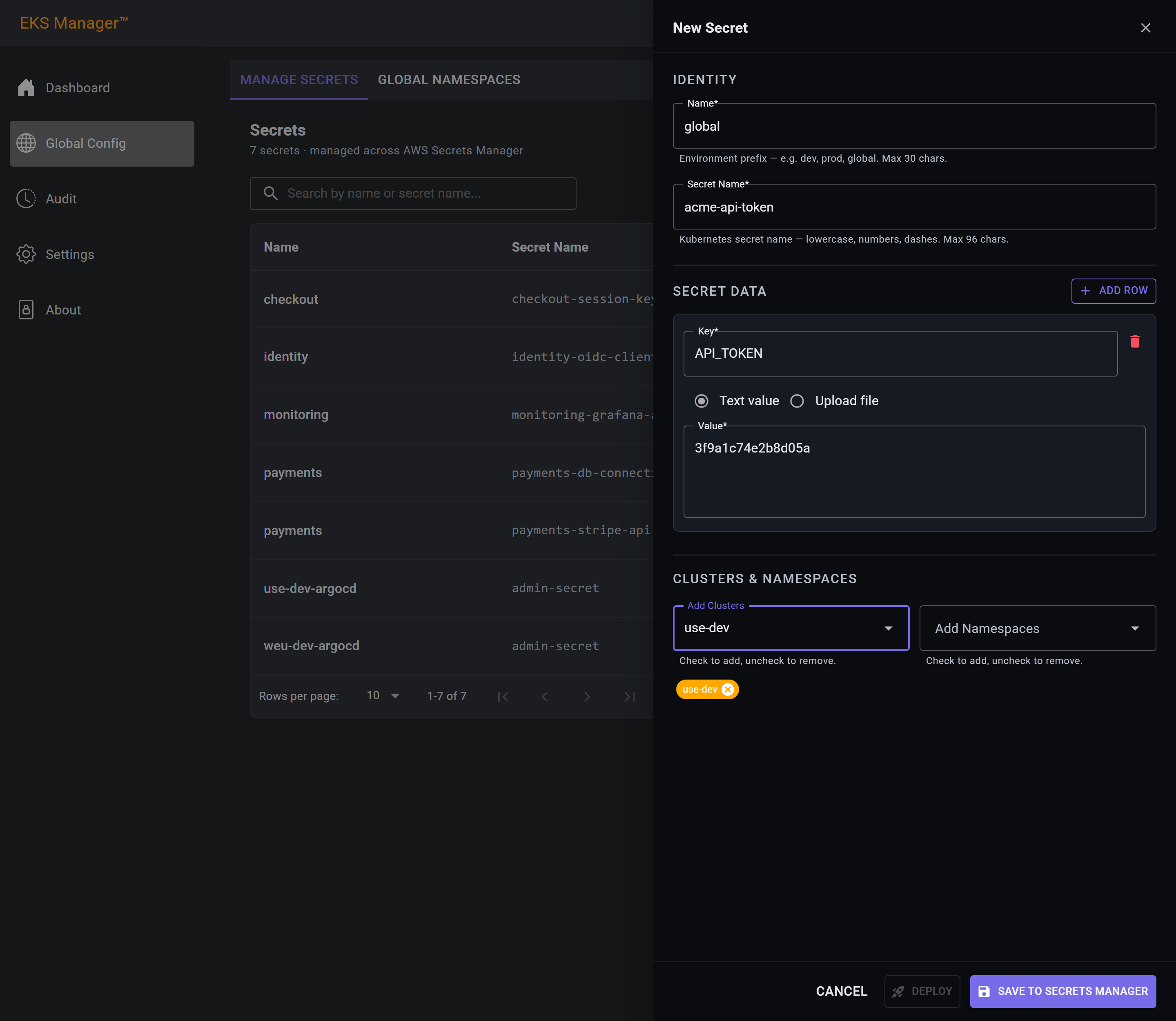Click the floppy save icon
The height and width of the screenshot is (1021, 1176).
point(984,991)
